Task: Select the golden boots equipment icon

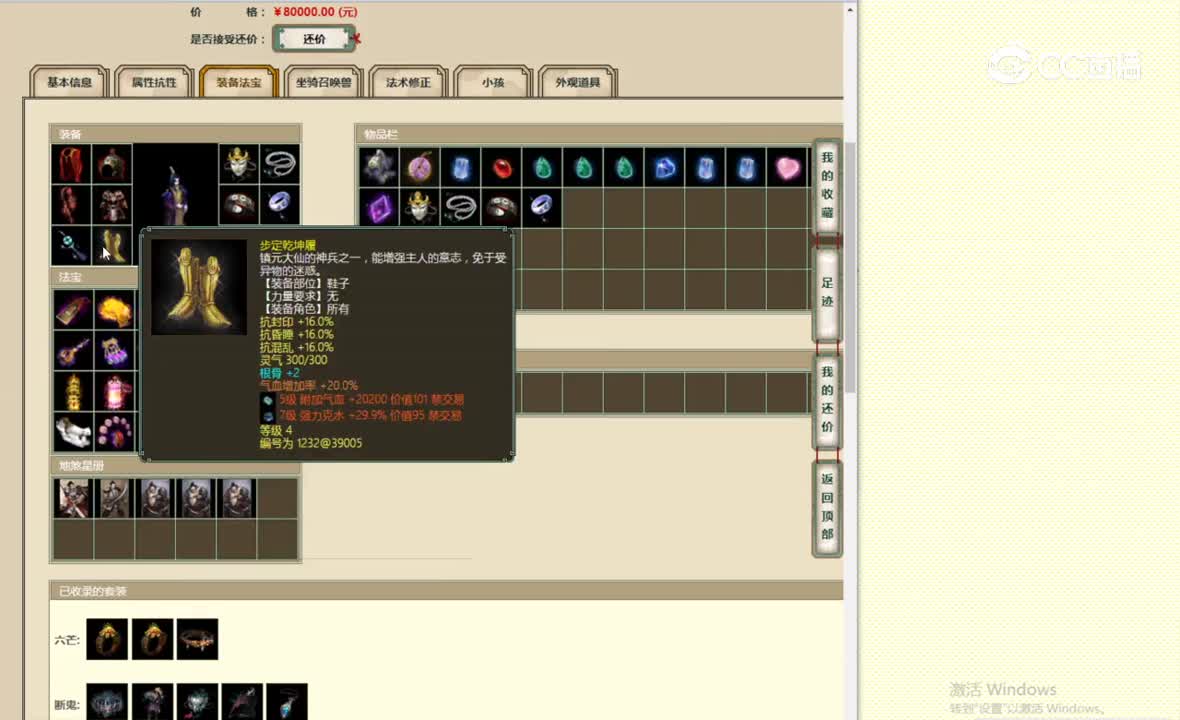Action: click(112, 245)
